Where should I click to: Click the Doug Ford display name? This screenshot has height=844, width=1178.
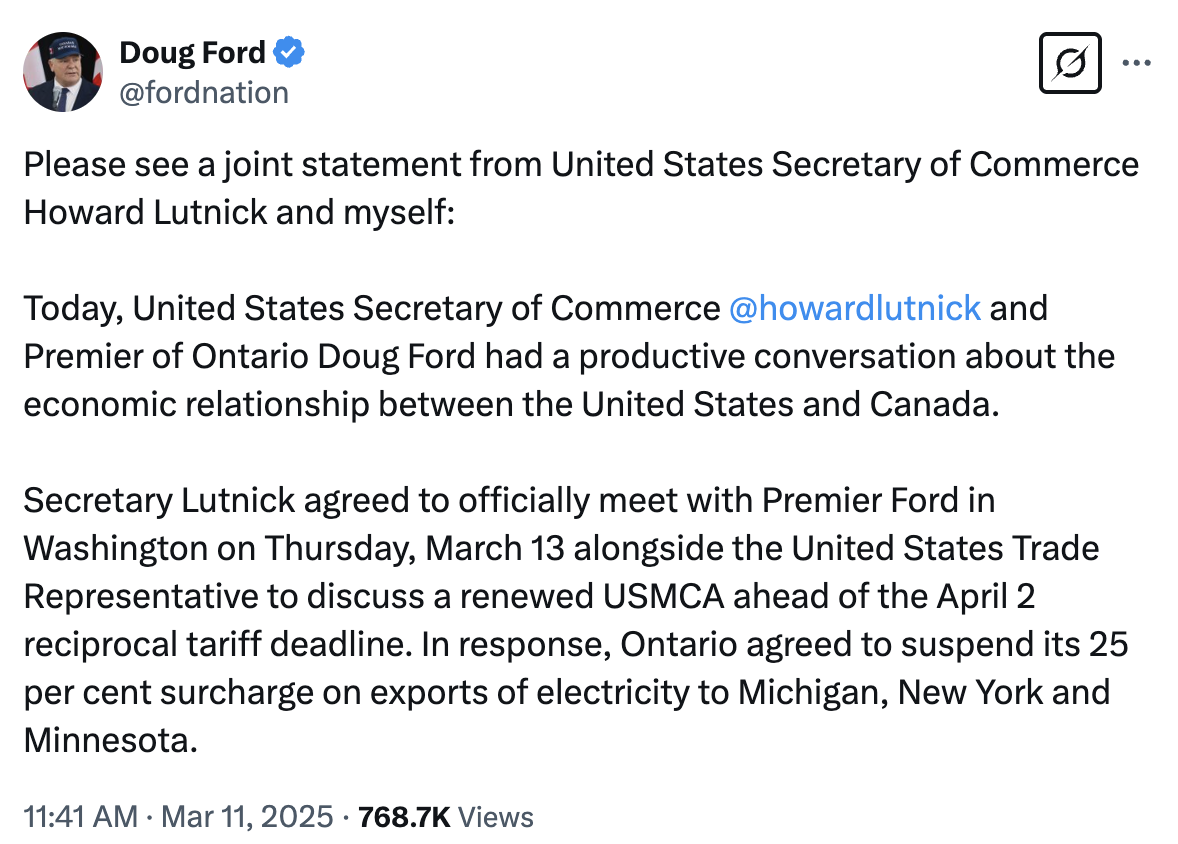pyautogui.click(x=192, y=51)
